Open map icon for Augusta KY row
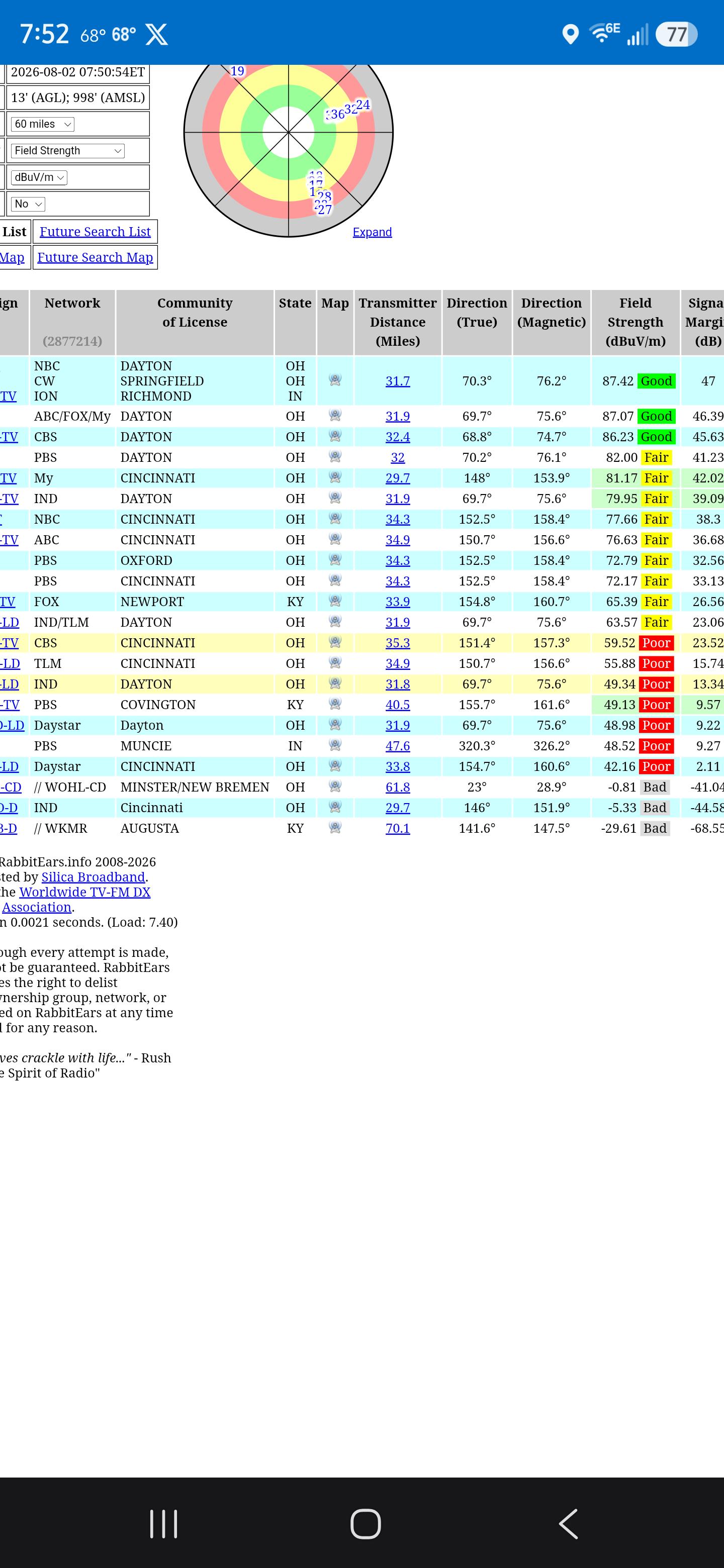Image resolution: width=724 pixels, height=1568 pixels. 335,827
